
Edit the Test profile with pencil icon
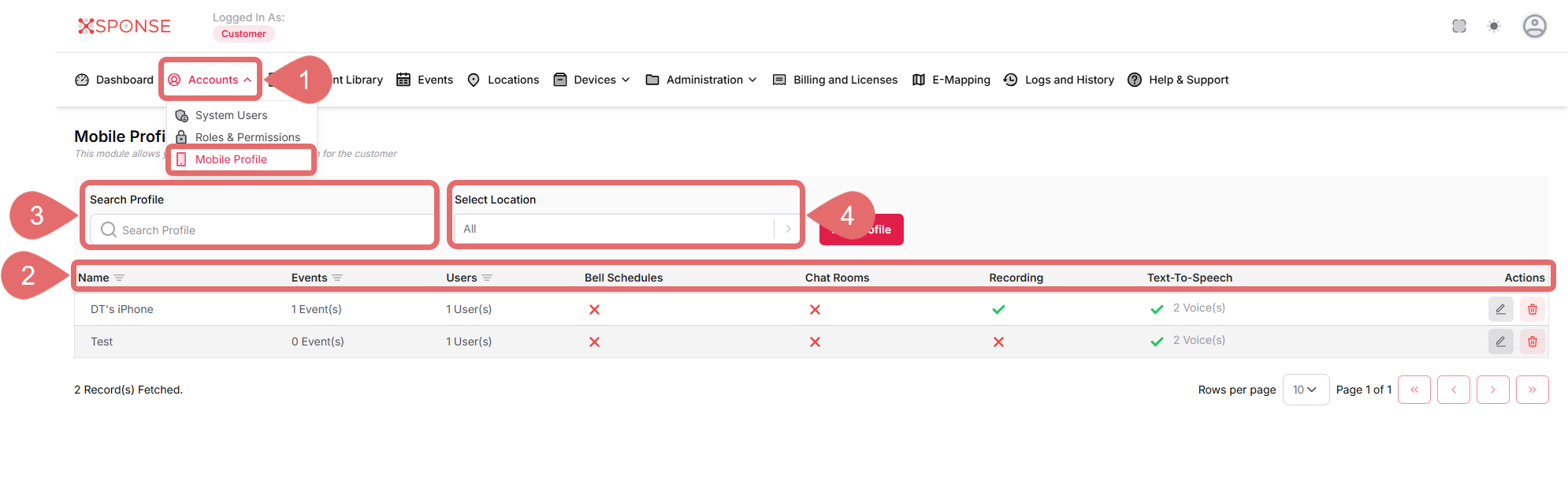(1500, 342)
